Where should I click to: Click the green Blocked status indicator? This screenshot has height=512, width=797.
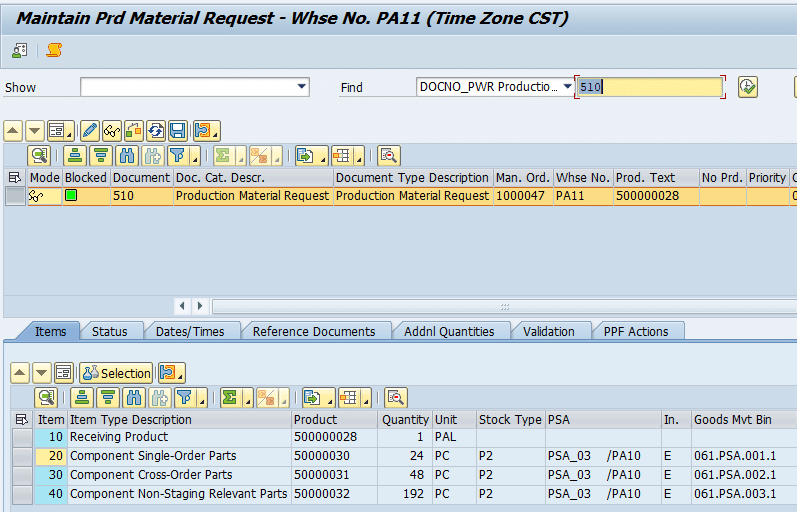(71, 196)
